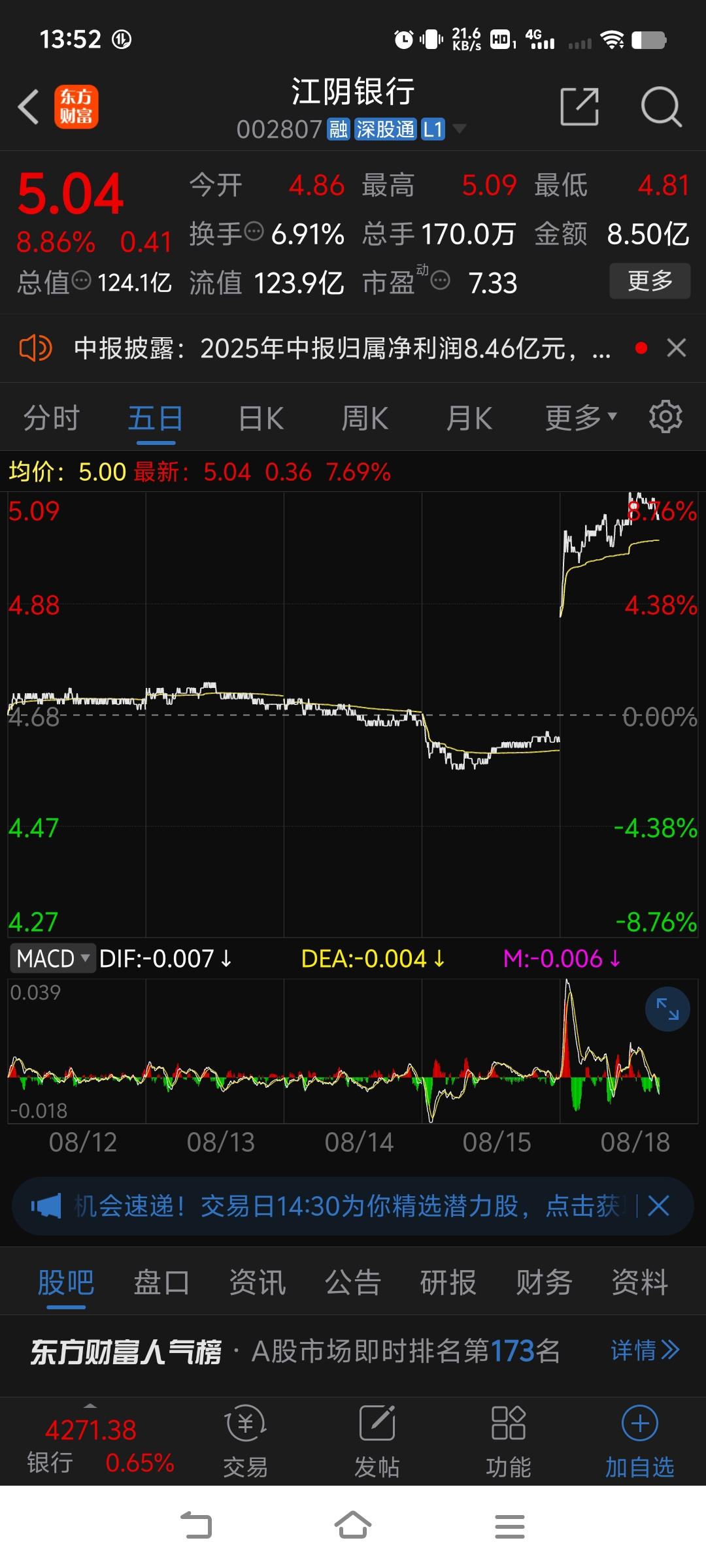
Task: Switch to the 公告 tab
Action: pyautogui.click(x=353, y=1282)
